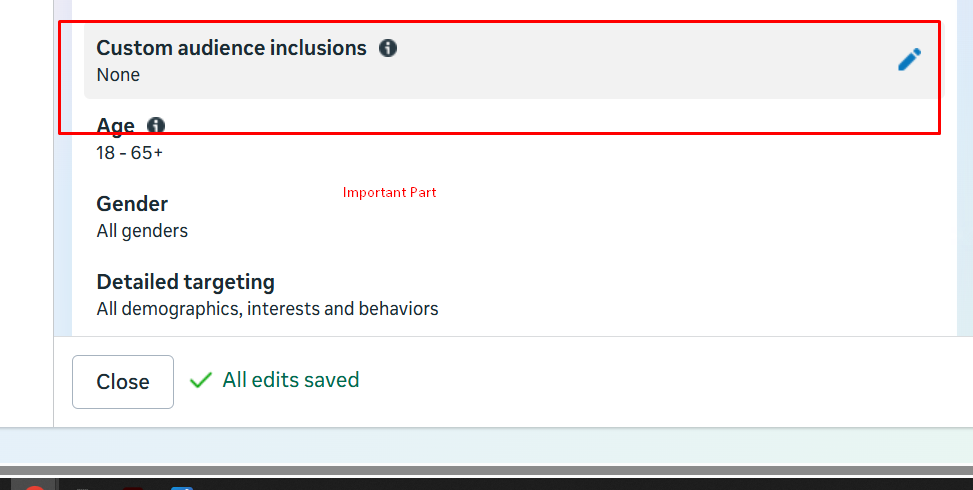This screenshot has height=490, width=973.
Task: Select the Detailed targeting heading
Action: [x=185, y=282]
